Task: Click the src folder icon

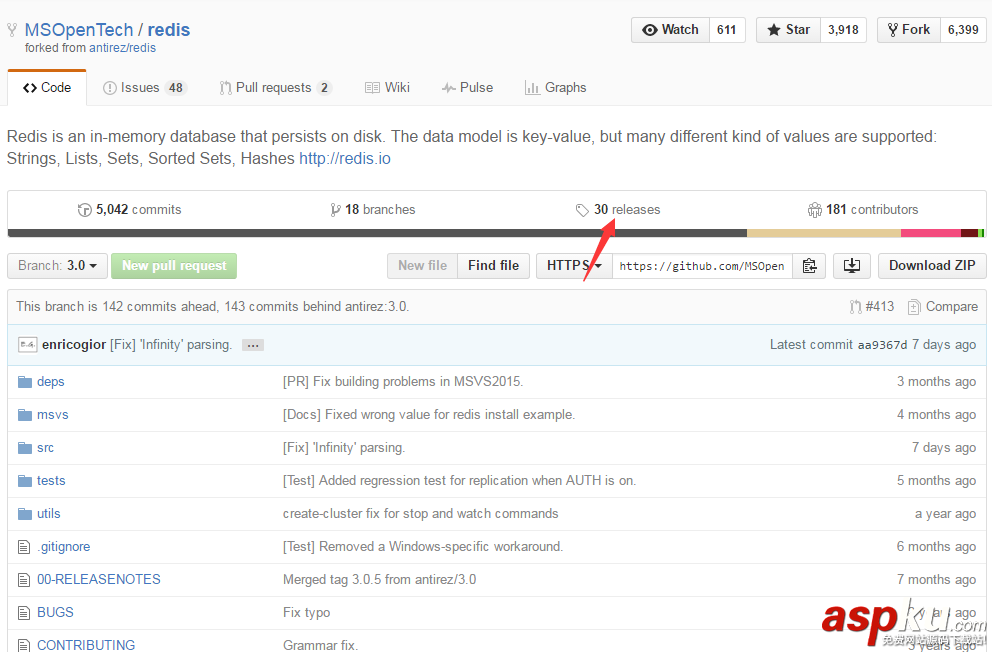Action: 25,448
